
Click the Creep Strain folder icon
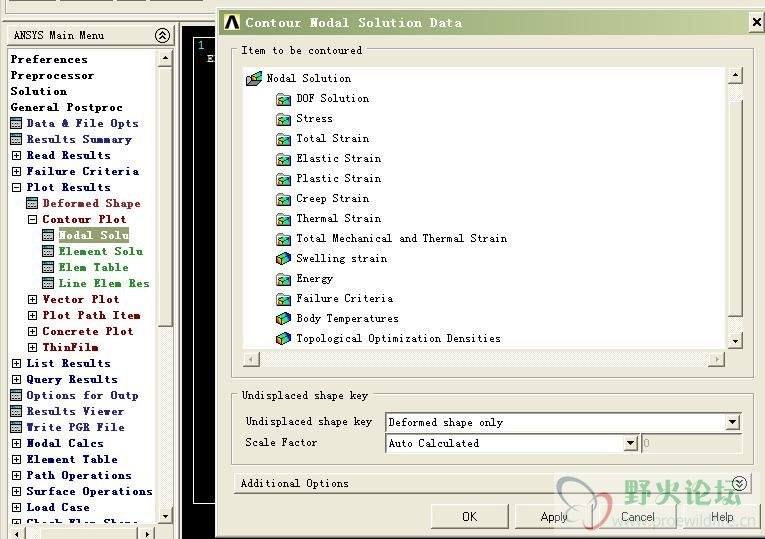coord(283,200)
